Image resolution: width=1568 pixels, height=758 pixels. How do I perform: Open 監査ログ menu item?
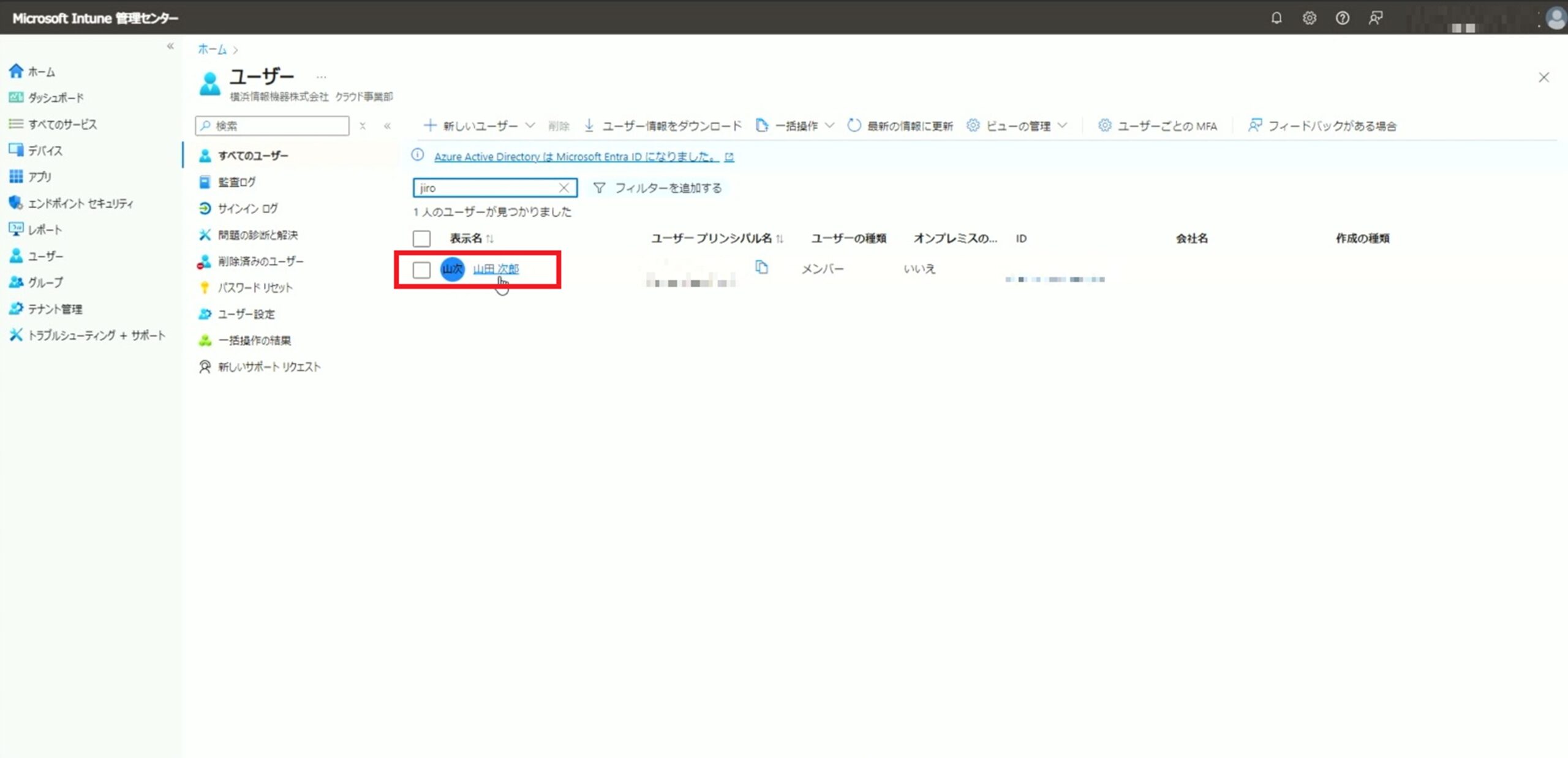point(236,182)
